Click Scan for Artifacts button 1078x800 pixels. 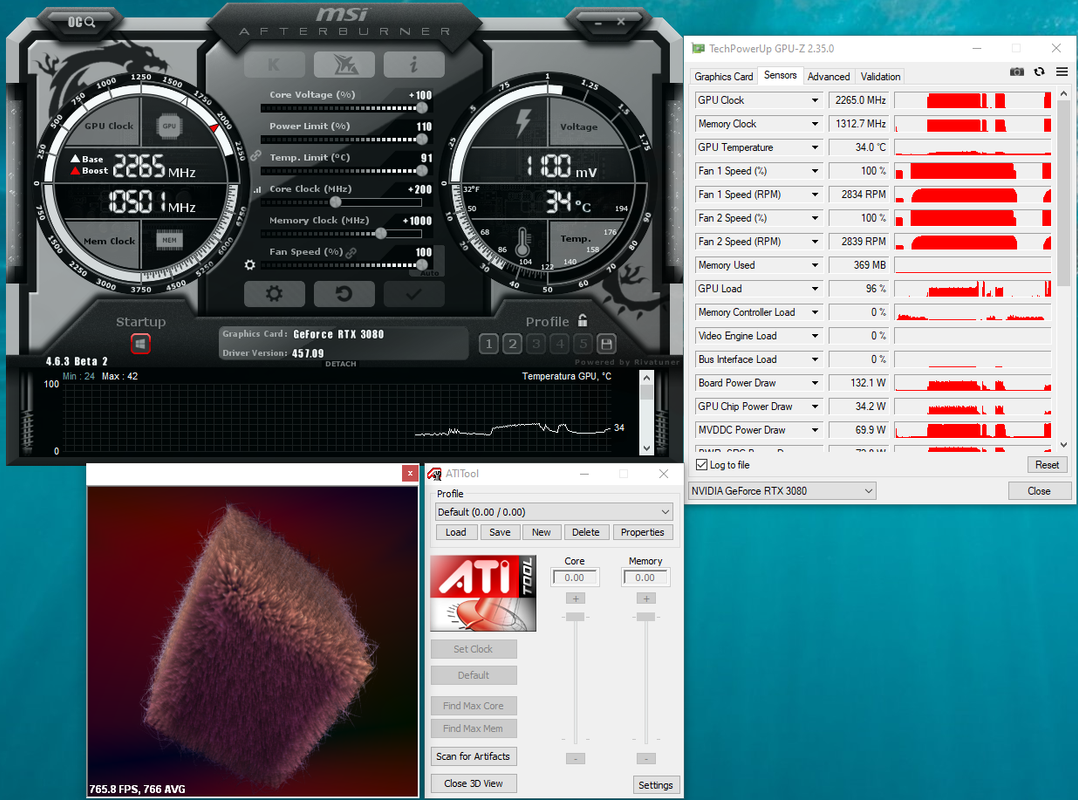pyautogui.click(x=474, y=756)
